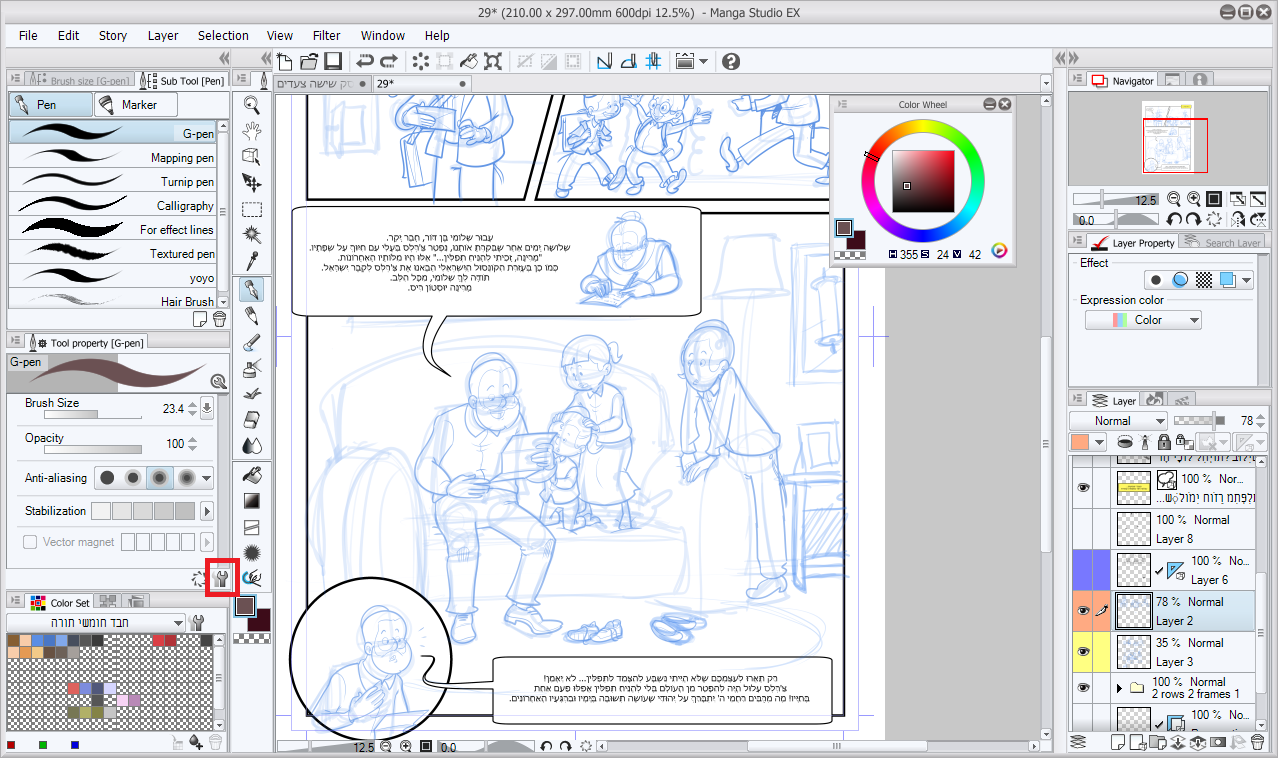The height and width of the screenshot is (758, 1278).
Task: Select the Zoom magnifier tool
Action: coord(252,105)
